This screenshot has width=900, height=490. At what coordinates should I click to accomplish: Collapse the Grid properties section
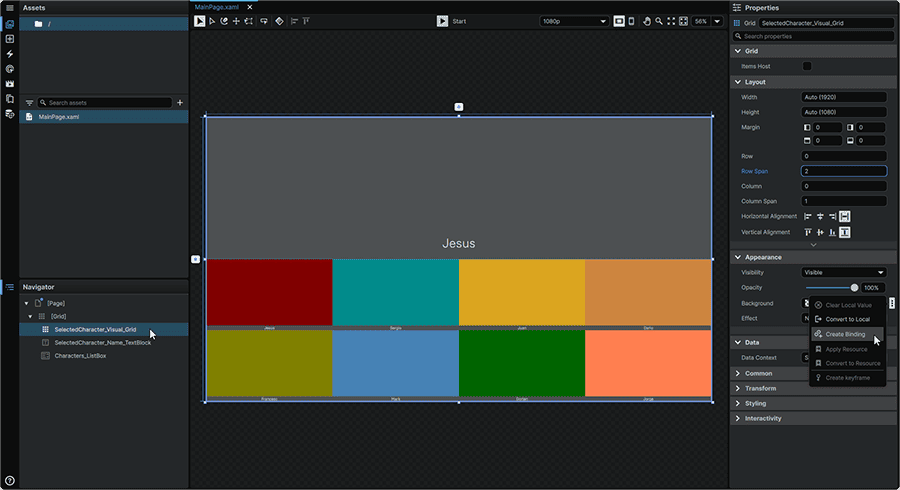tap(738, 51)
